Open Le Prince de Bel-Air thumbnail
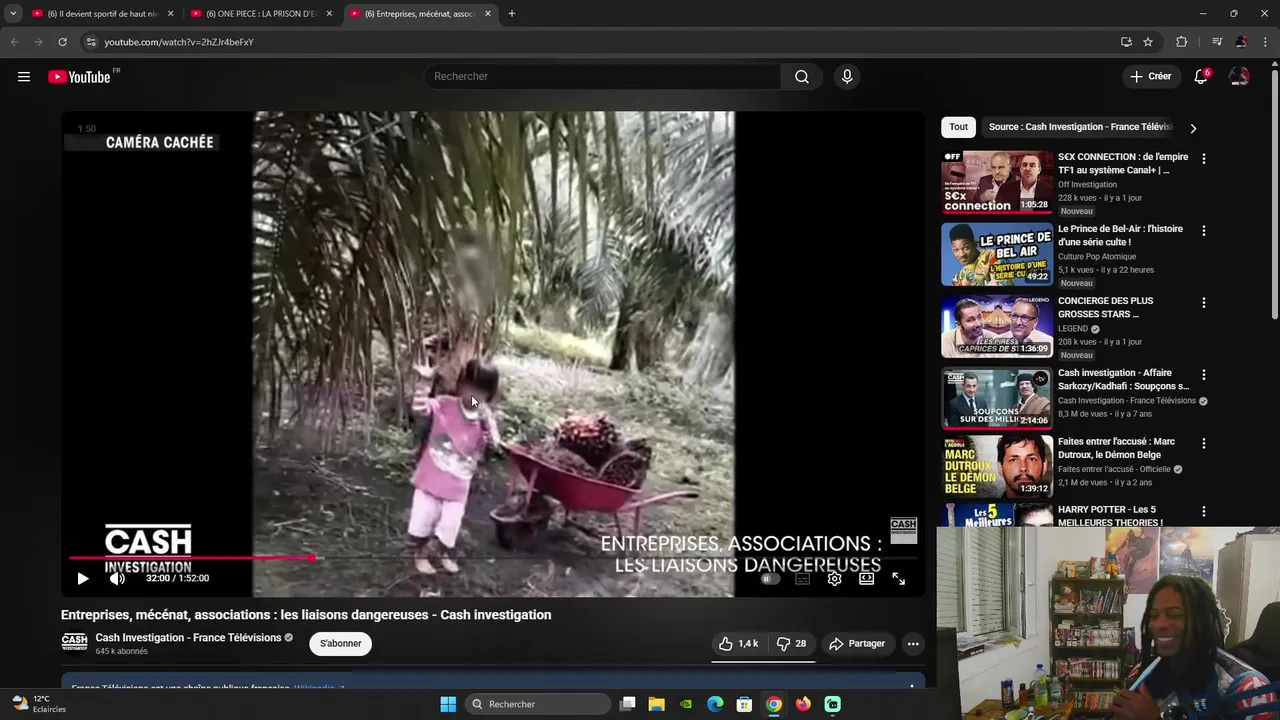Viewport: 1280px width, 720px height. [x=997, y=254]
